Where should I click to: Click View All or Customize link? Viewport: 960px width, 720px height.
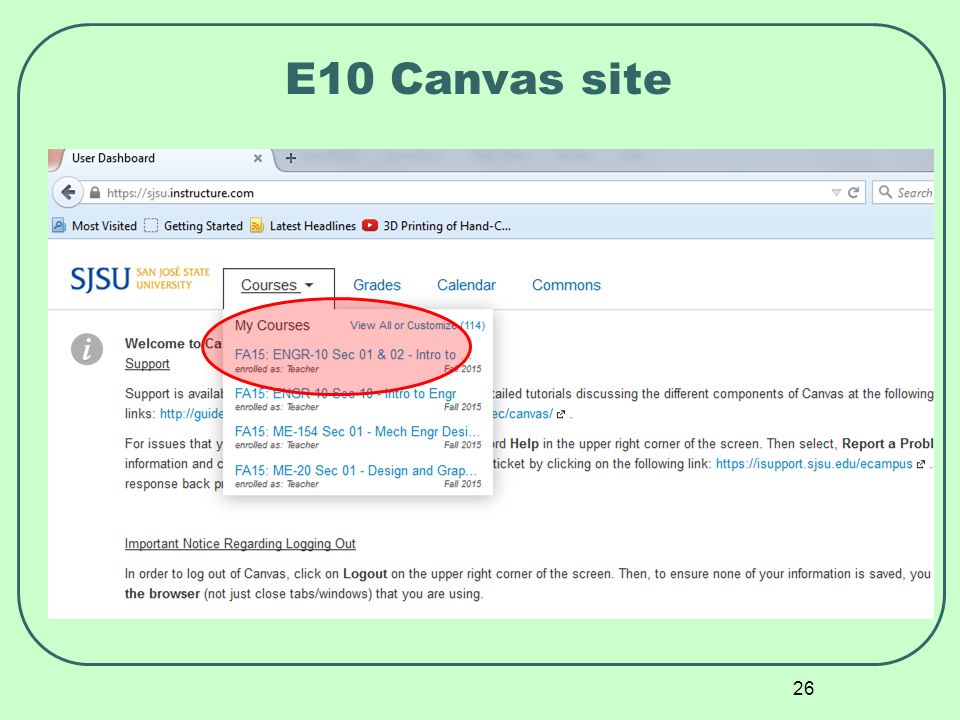418,326
